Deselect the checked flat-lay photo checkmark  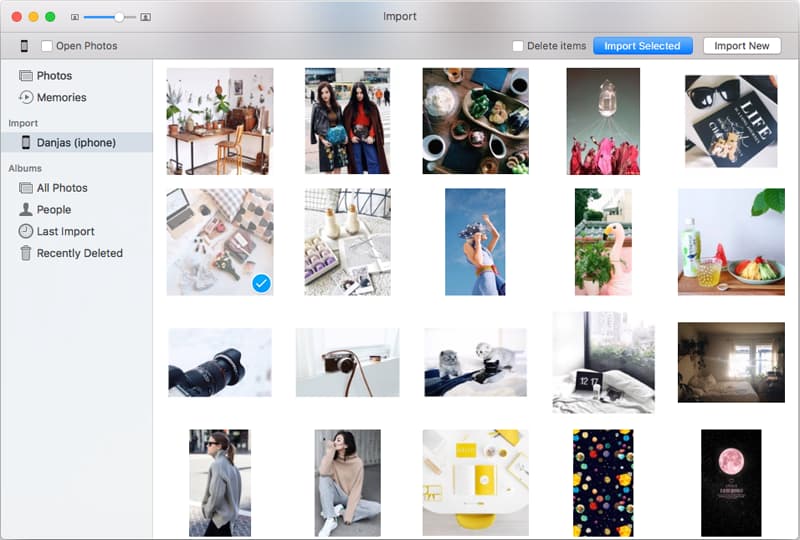pyautogui.click(x=261, y=284)
